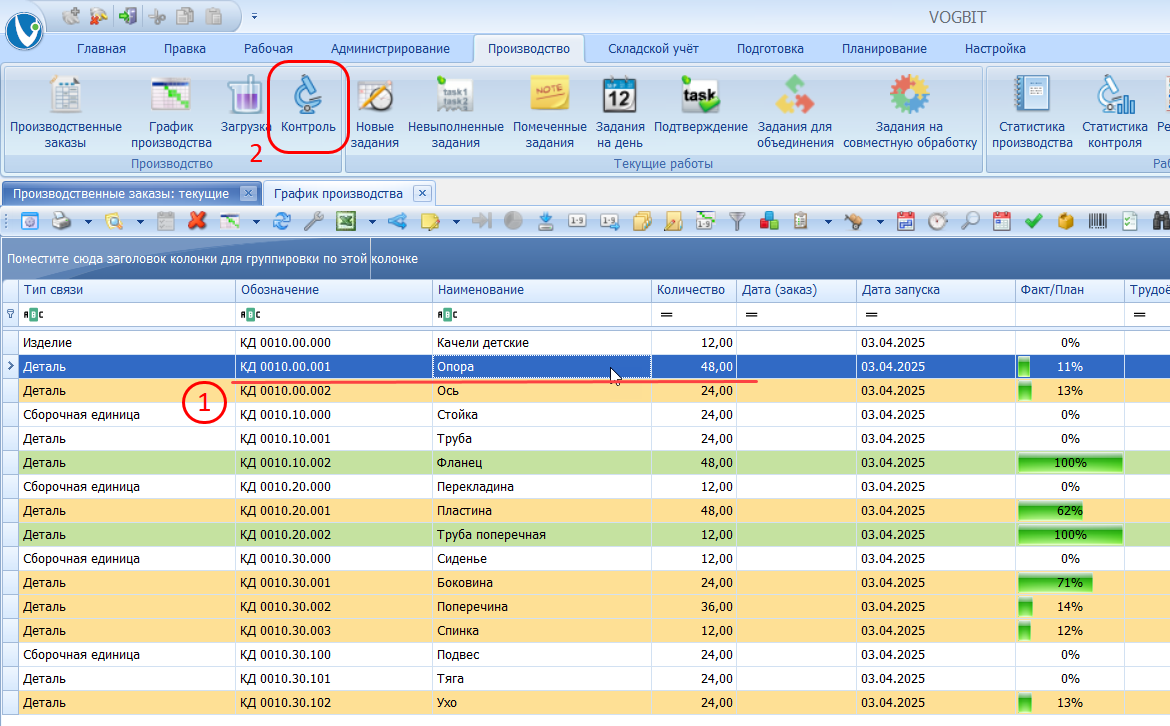Switch to Производственные заказы: текущие tab
Image resolution: width=1170 pixels, height=726 pixels.
121,193
